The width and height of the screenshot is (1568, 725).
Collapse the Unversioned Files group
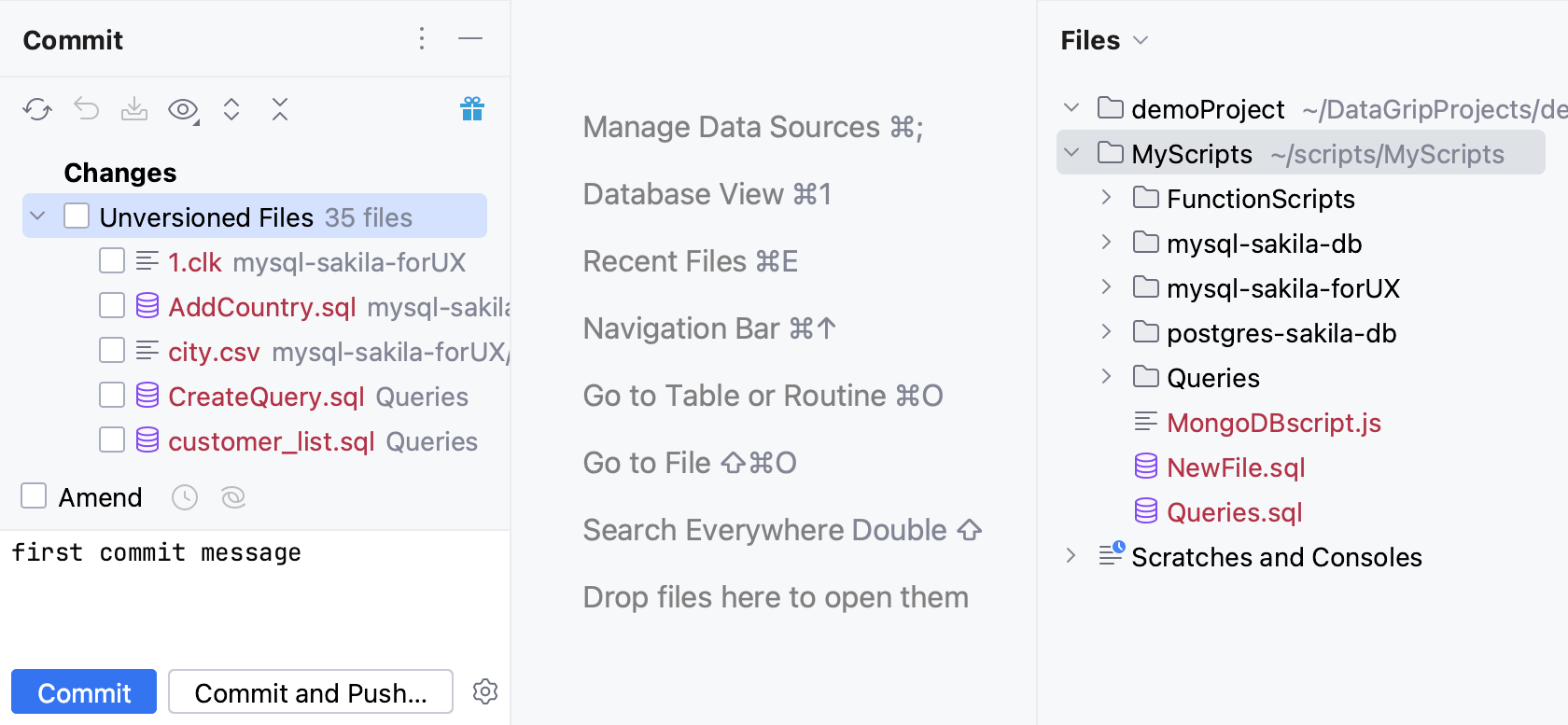[x=37, y=216]
